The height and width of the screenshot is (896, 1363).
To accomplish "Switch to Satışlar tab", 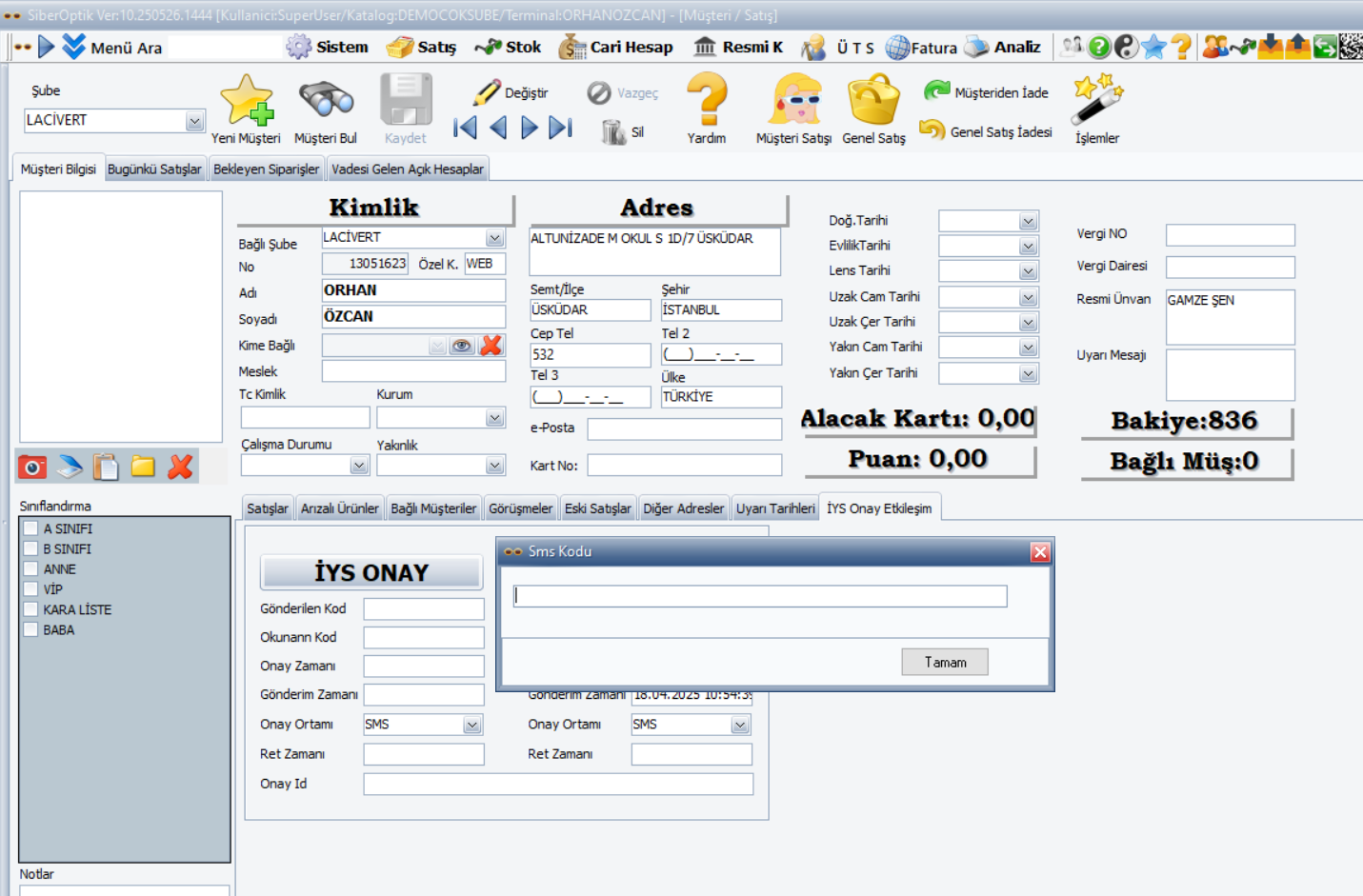I will click(268, 508).
